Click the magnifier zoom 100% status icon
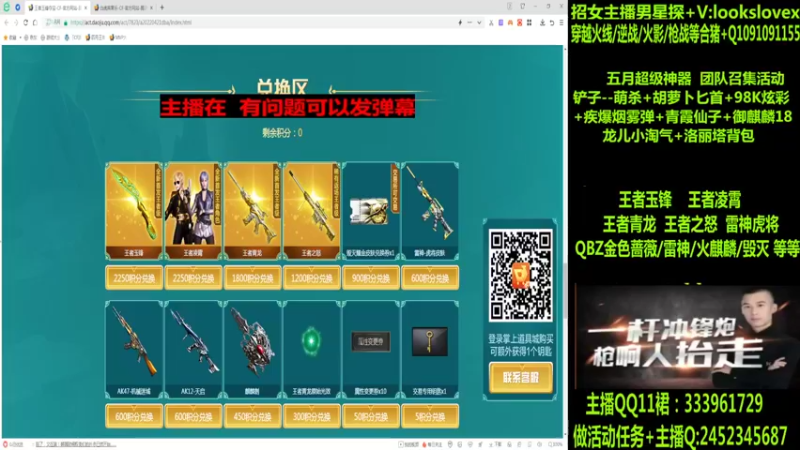The image size is (800, 450). click(x=554, y=444)
